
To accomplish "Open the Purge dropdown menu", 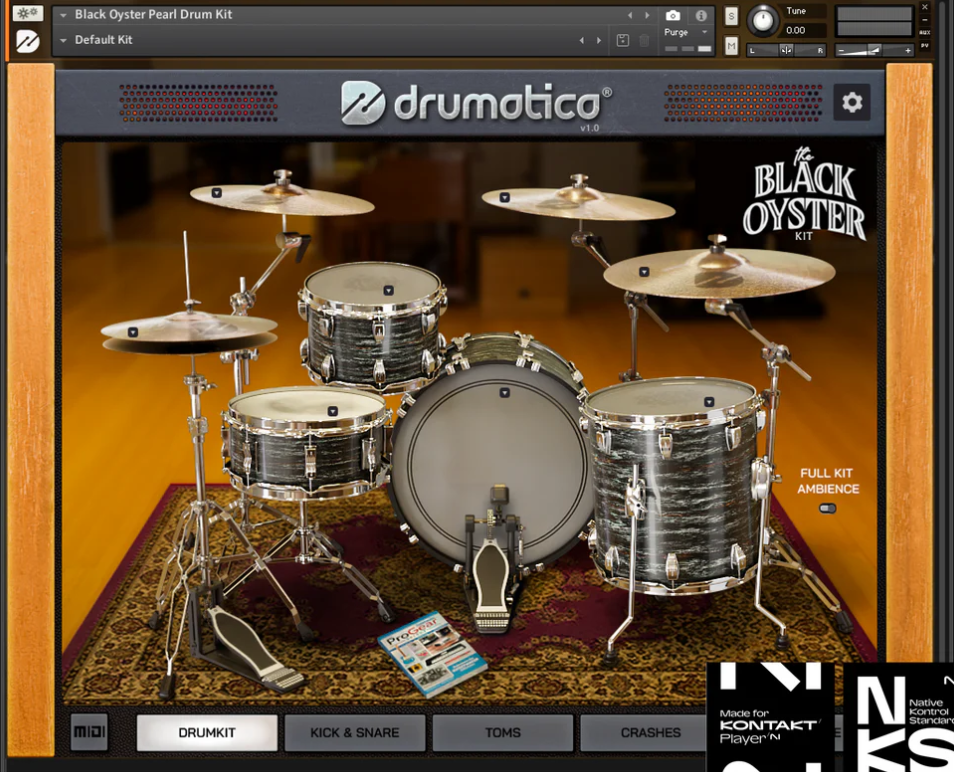I will coord(687,32).
